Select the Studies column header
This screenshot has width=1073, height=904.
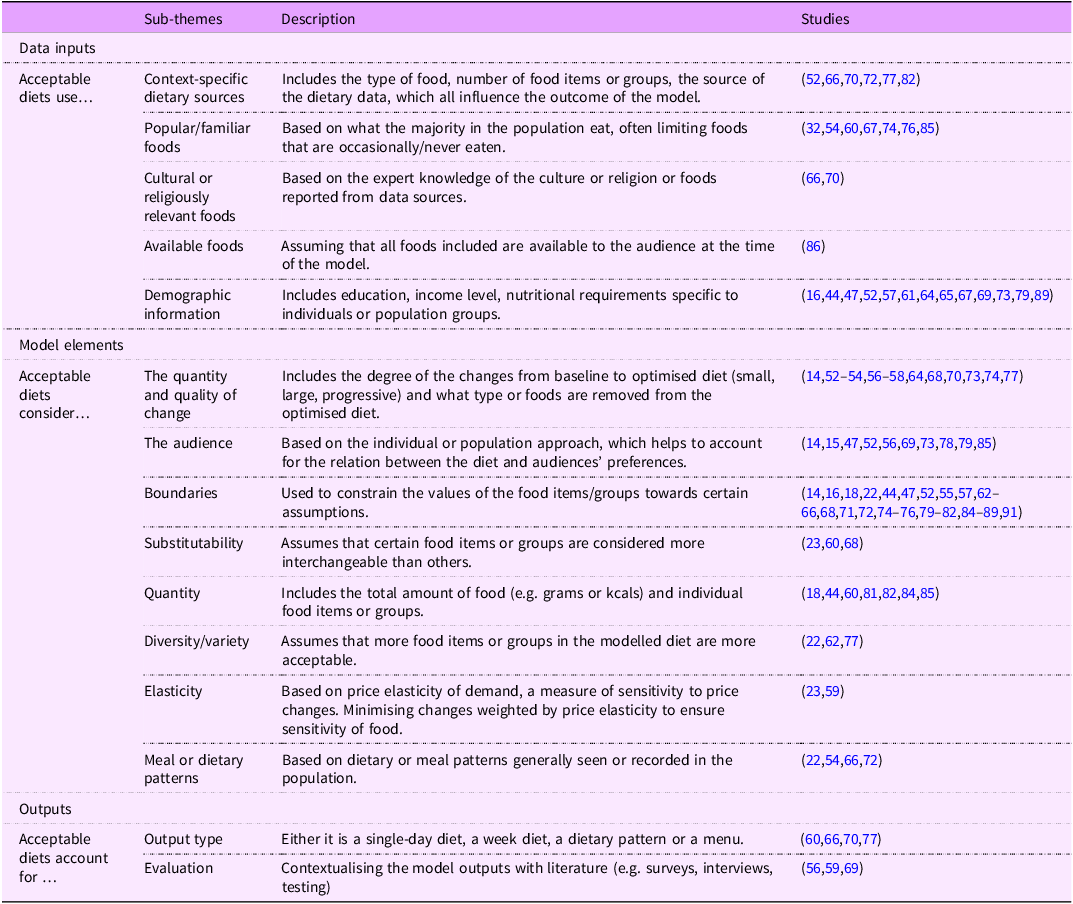[825, 19]
